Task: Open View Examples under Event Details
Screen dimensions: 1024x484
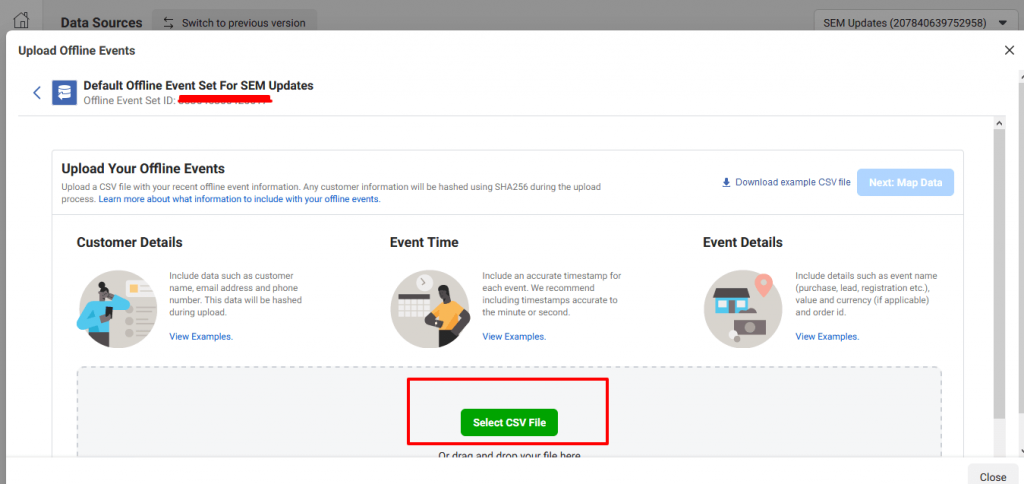Action: coord(827,336)
